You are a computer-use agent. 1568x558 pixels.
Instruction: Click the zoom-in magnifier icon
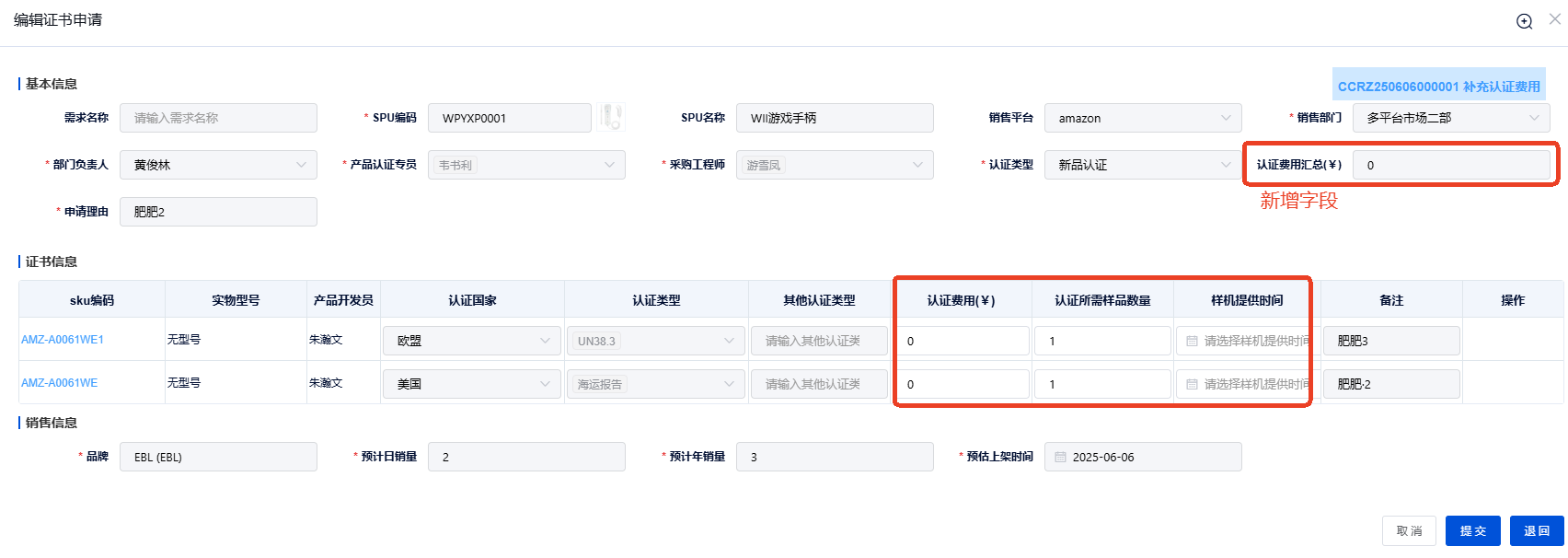pos(1524,21)
